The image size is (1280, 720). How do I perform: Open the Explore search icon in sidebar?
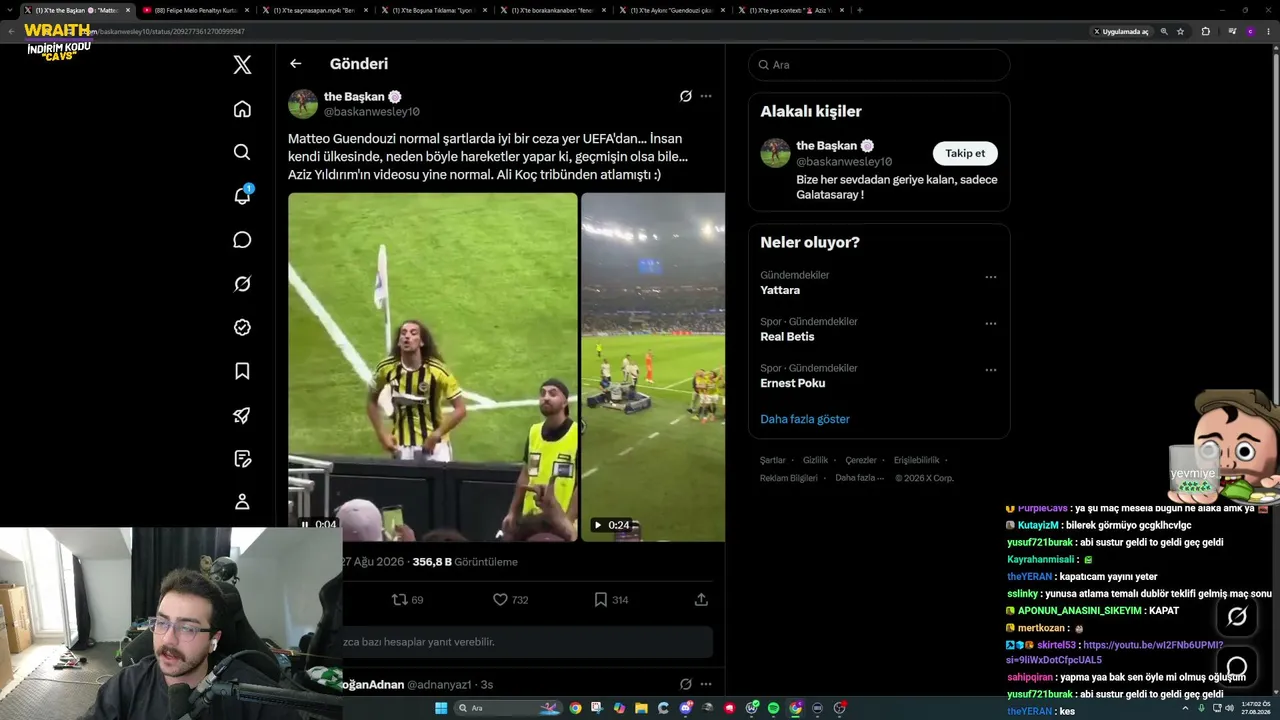pos(242,152)
